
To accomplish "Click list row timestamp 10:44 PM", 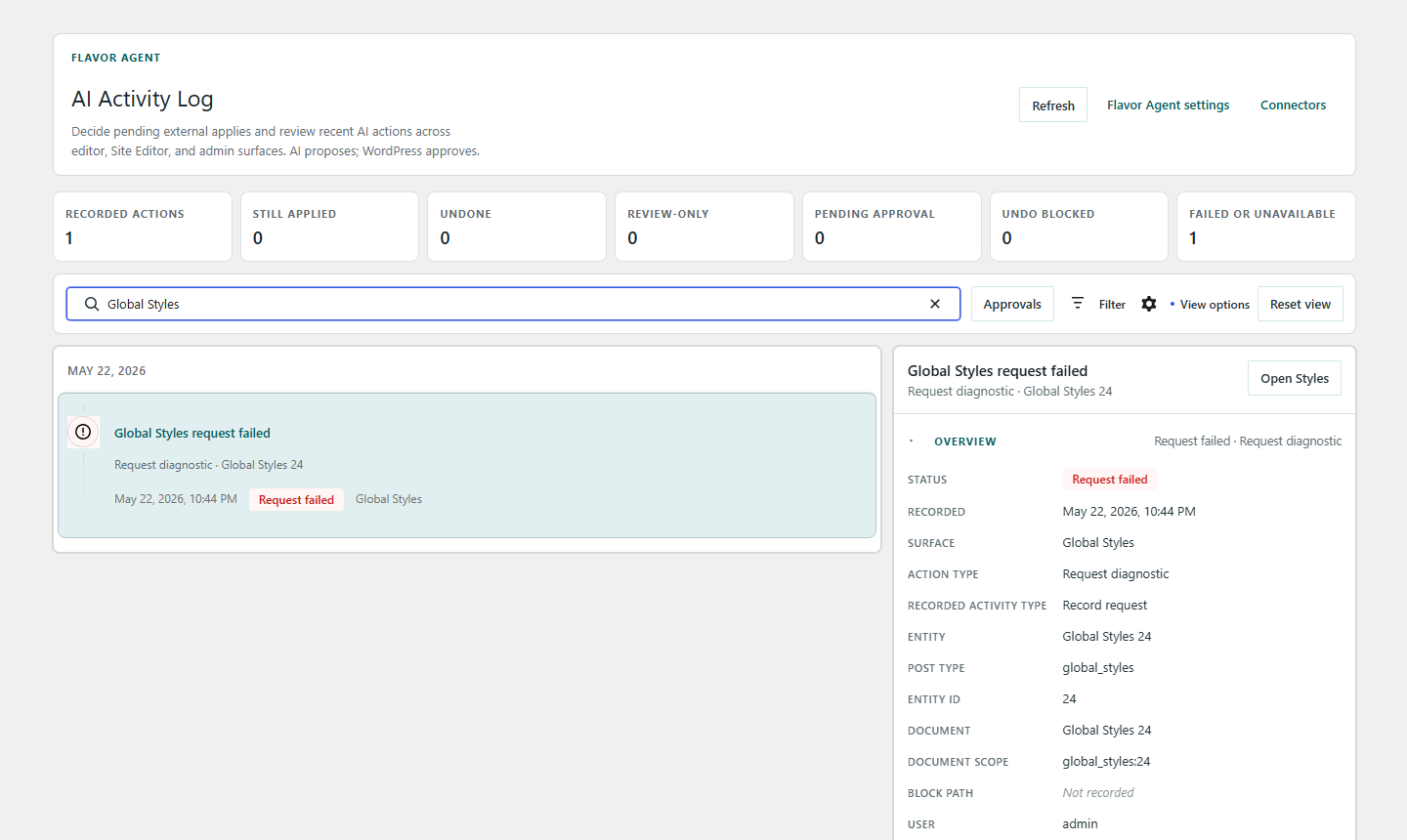I will point(176,499).
